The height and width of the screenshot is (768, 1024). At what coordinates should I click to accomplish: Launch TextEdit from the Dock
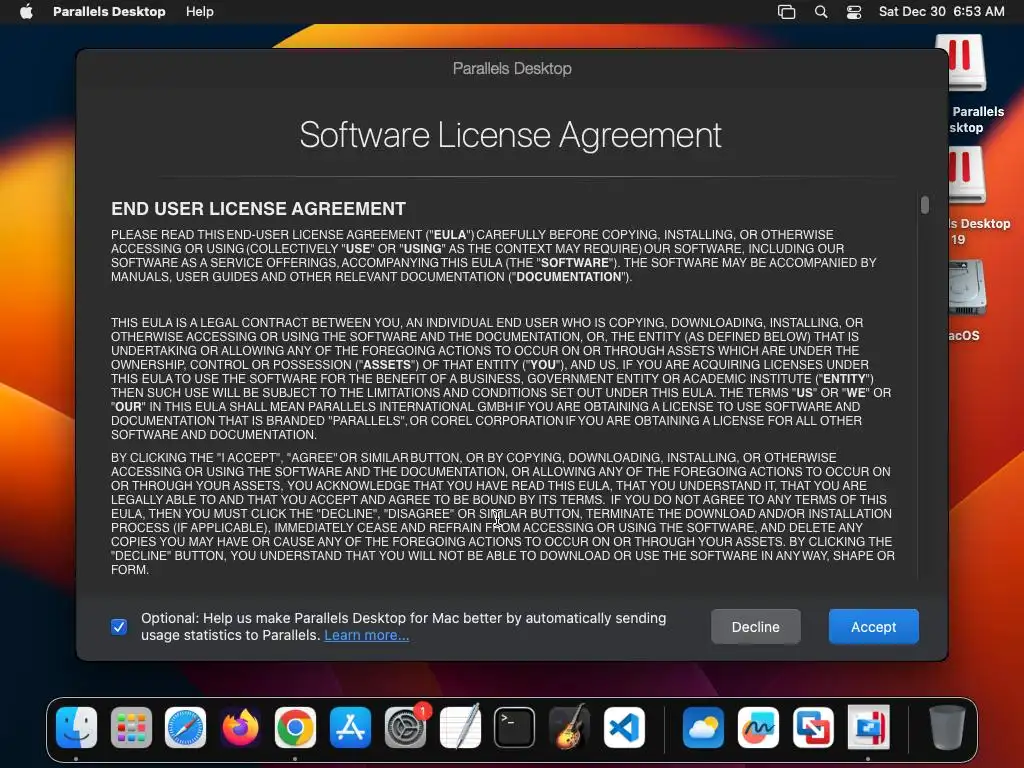pos(460,728)
